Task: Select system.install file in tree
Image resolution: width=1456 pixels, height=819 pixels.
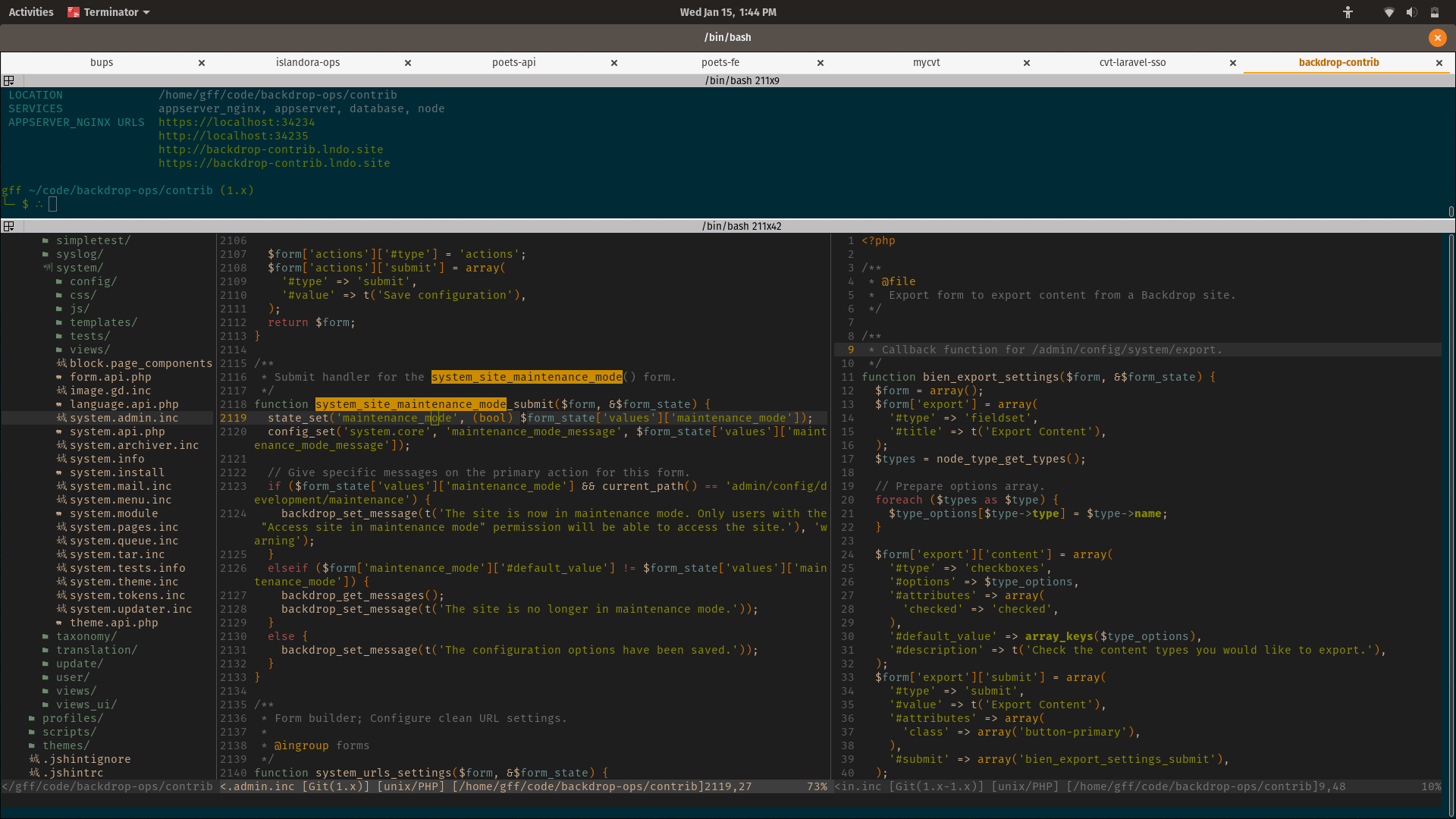Action: [x=117, y=472]
